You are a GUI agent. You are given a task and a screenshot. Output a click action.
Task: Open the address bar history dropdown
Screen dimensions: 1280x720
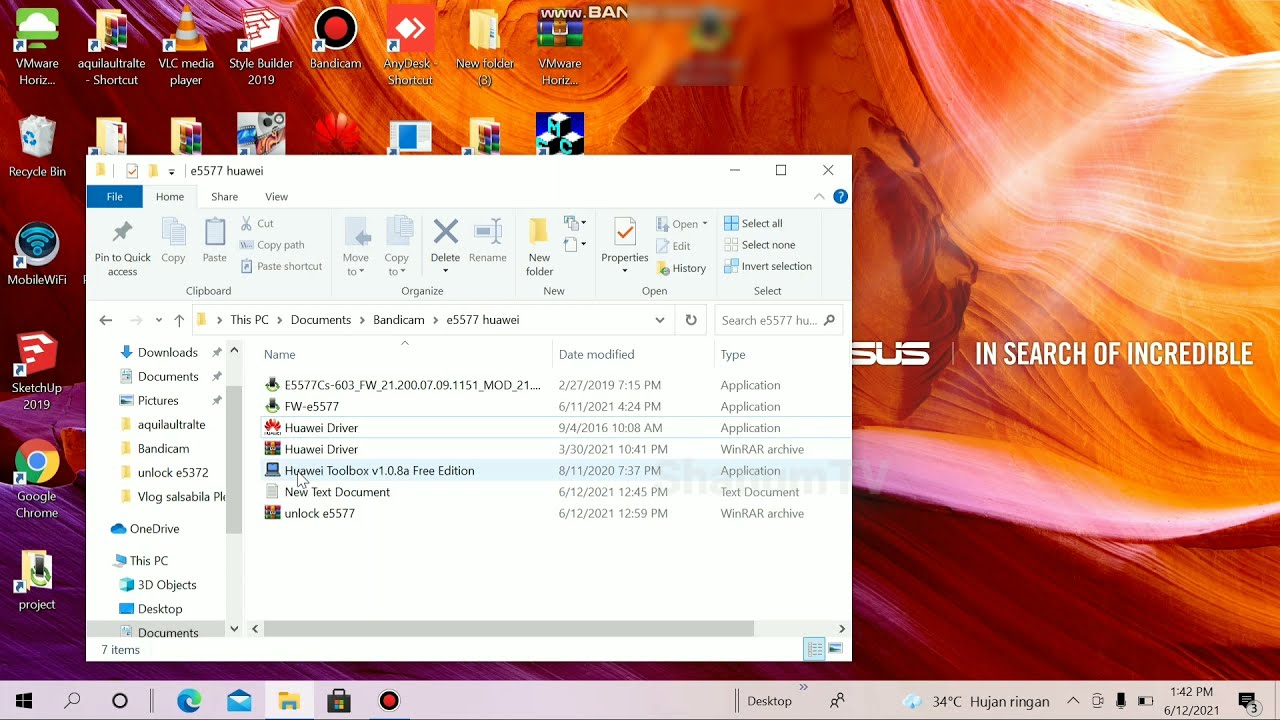coord(660,320)
